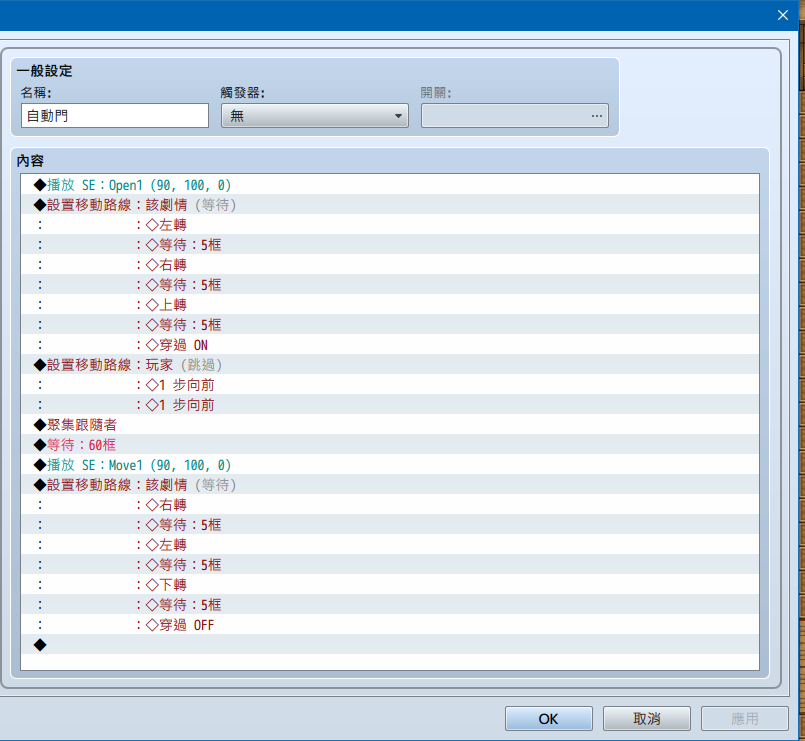The image size is (805, 741).
Task: Click the 內容 section heading
Action: (30, 161)
